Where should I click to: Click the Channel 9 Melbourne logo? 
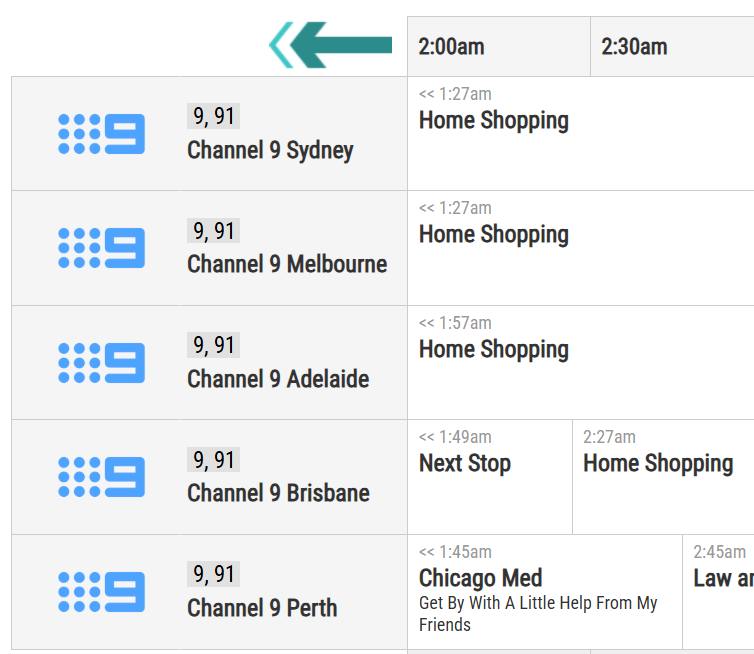pos(101,248)
